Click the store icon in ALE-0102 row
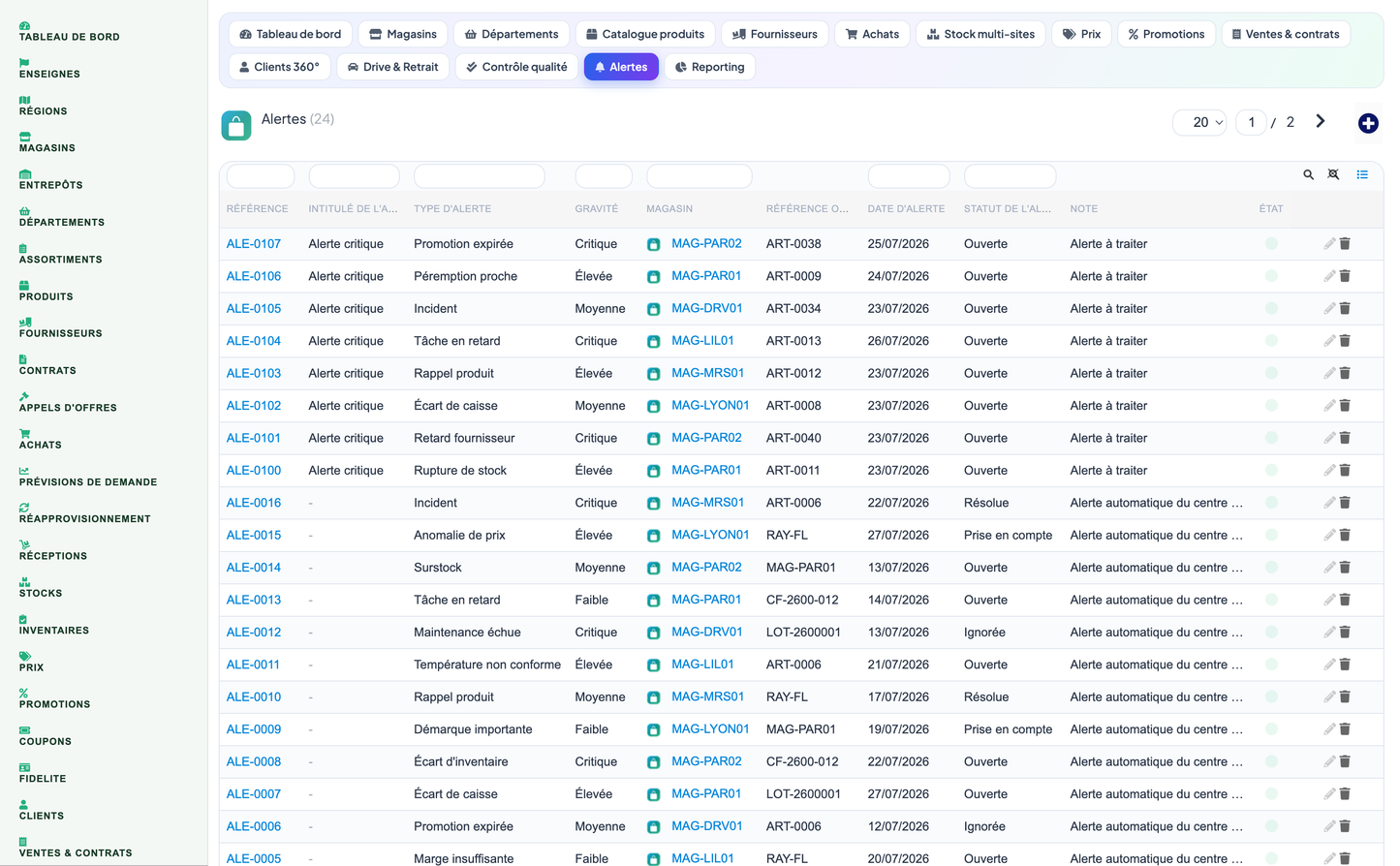Screen dimensions: 1400x866 tap(654, 407)
